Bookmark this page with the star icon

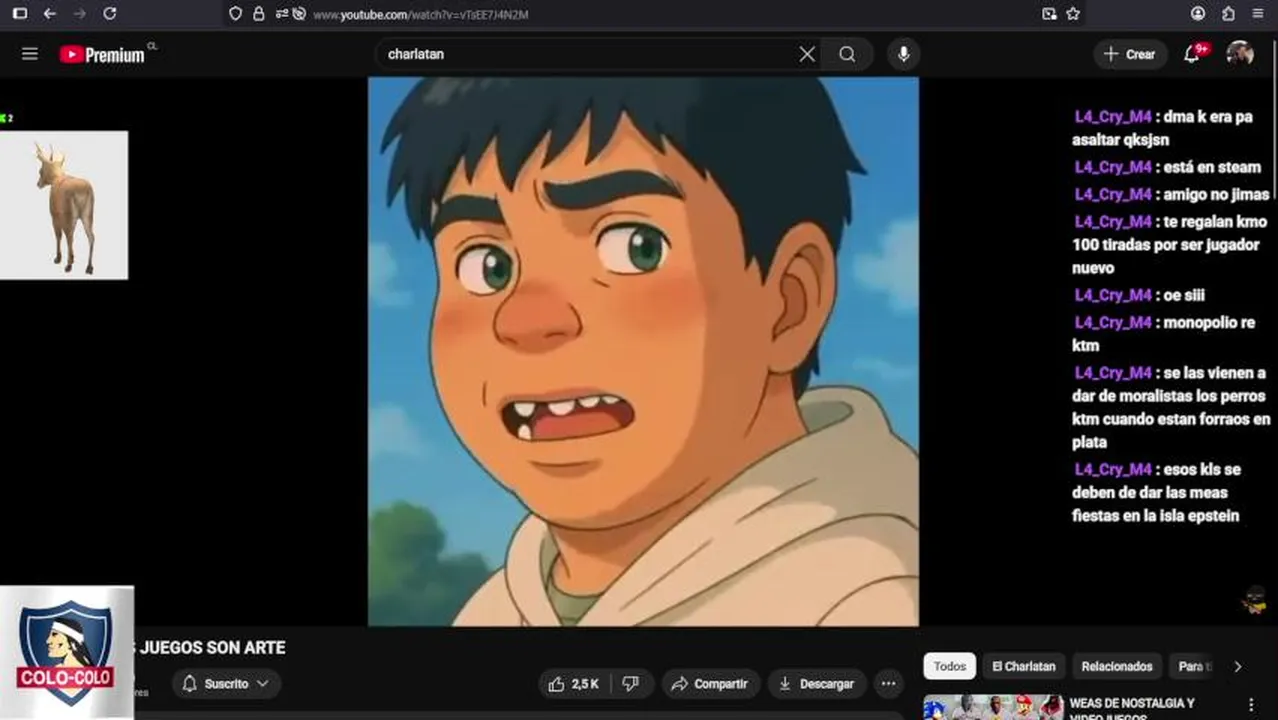(x=1073, y=14)
